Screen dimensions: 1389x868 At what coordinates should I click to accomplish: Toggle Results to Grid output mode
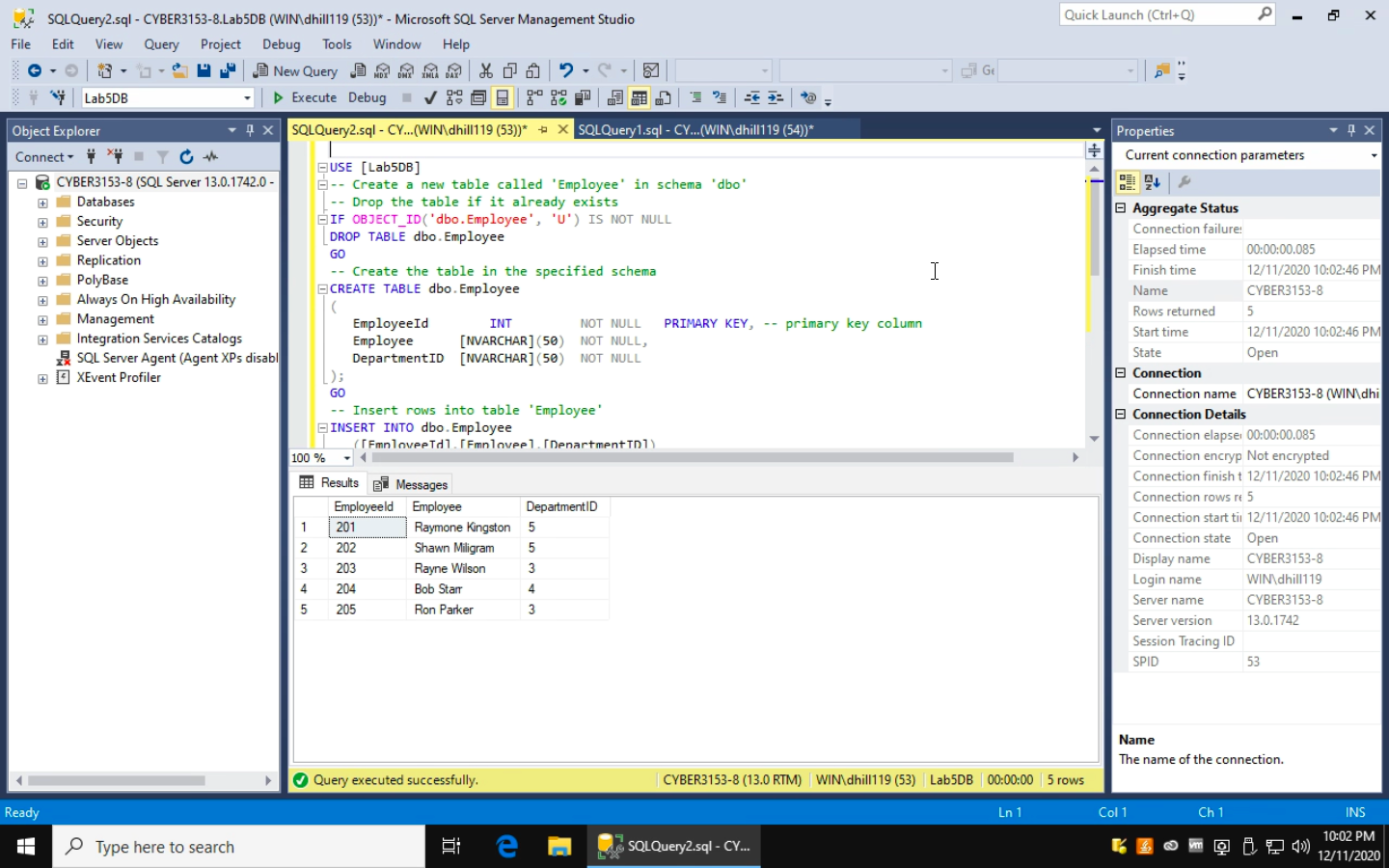(x=639, y=97)
